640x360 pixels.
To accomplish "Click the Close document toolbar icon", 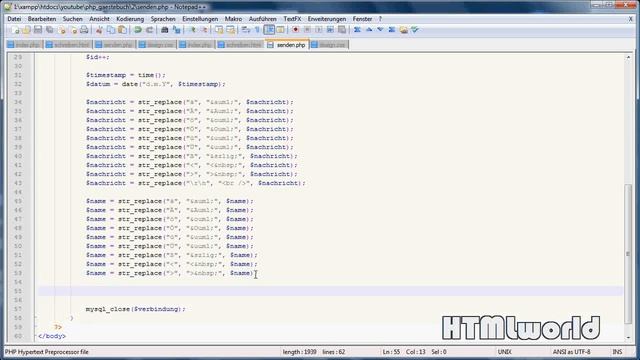I will pos(62,30).
